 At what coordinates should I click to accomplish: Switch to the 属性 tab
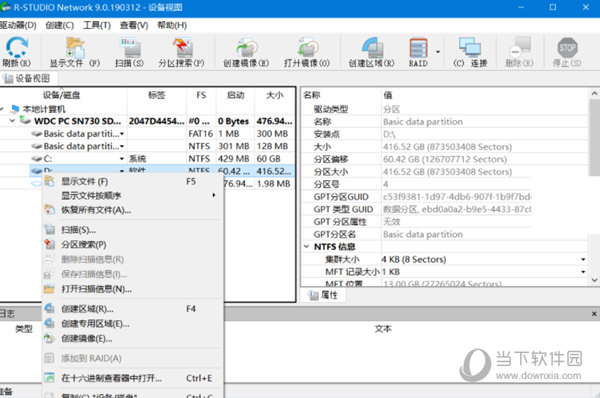(324, 295)
